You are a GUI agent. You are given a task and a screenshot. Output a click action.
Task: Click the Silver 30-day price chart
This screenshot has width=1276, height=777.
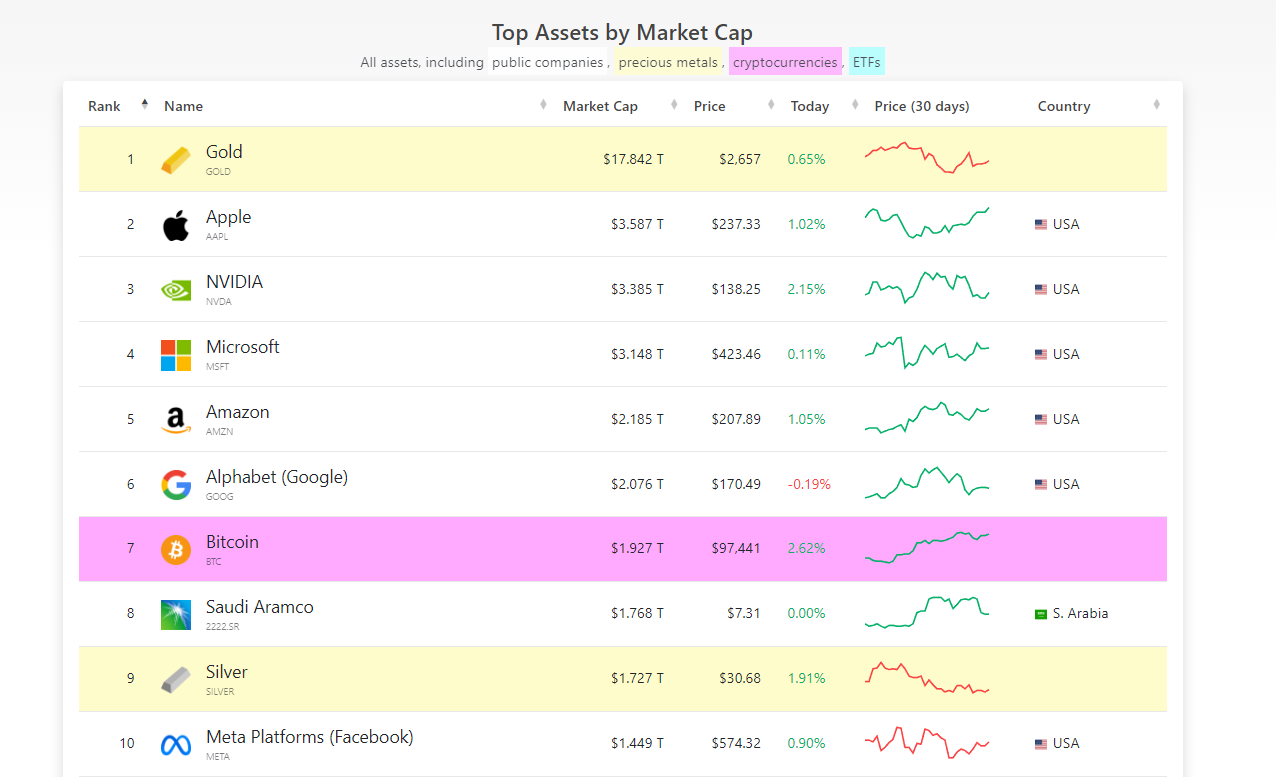tap(927, 677)
